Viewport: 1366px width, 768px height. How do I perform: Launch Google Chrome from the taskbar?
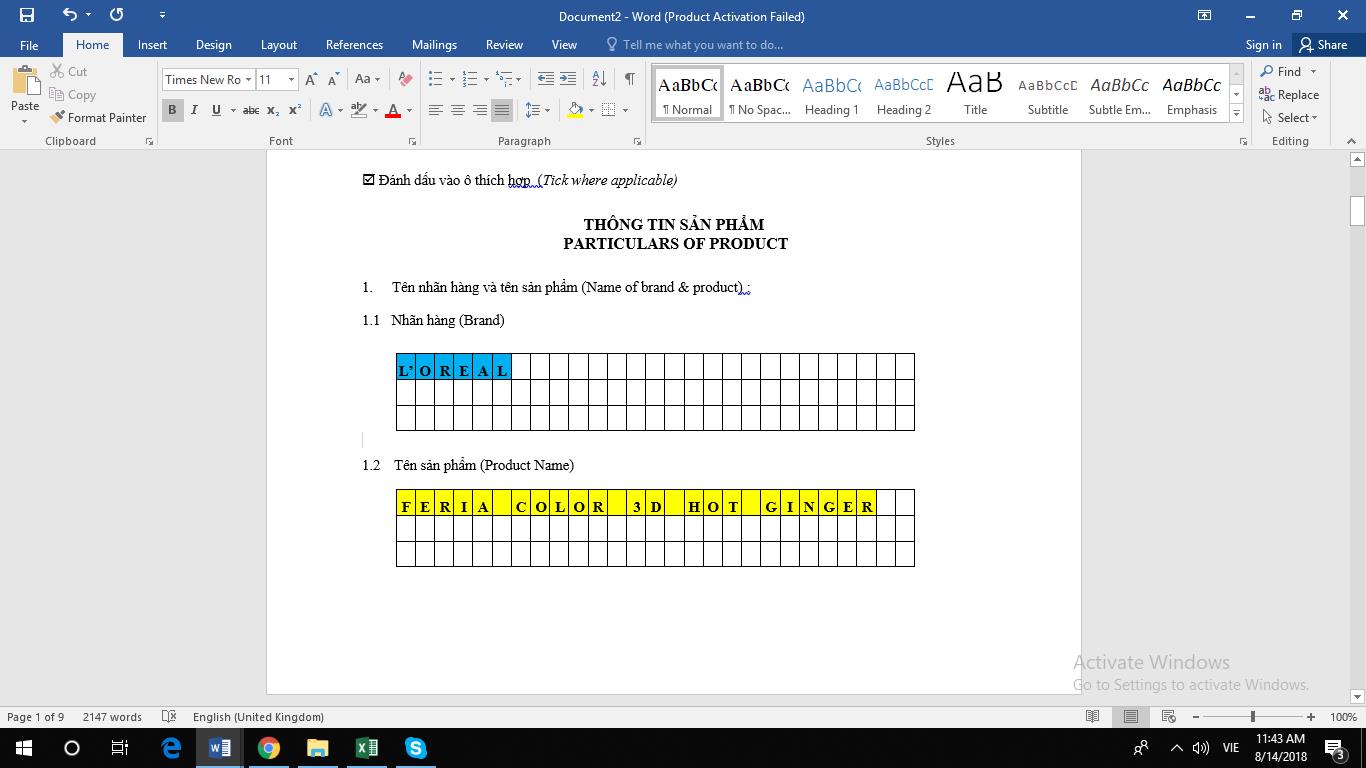(268, 747)
